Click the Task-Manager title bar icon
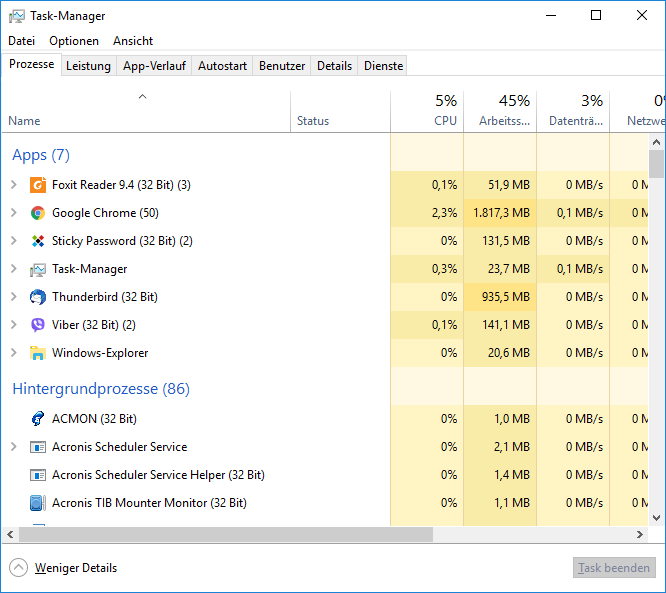Image resolution: width=666 pixels, height=593 pixels. tap(17, 16)
